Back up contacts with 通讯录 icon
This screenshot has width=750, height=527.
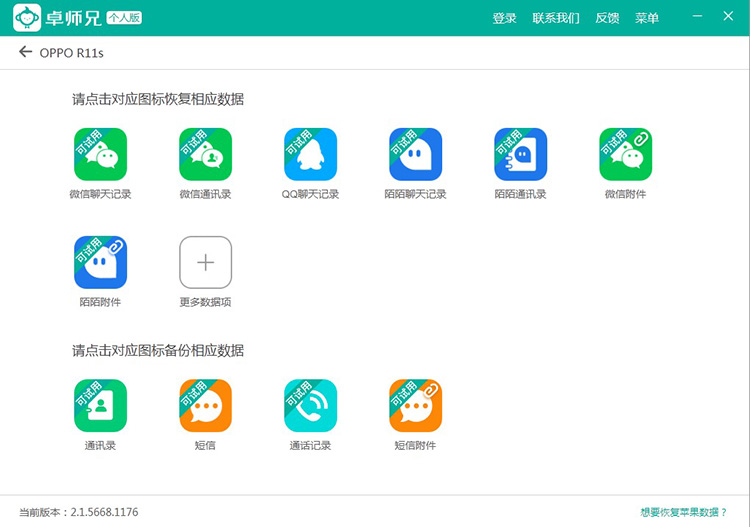tap(100, 406)
